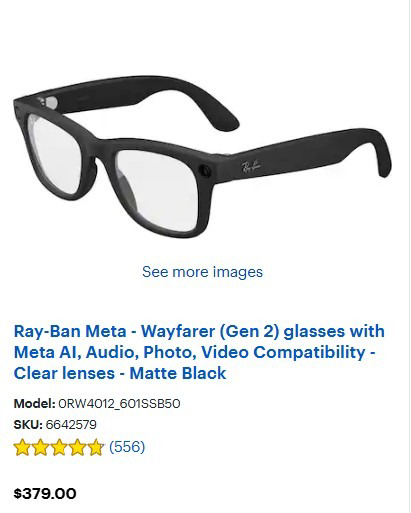The width and height of the screenshot is (411, 513).
Task: Click the bold SKU: label
Action: coord(28,425)
